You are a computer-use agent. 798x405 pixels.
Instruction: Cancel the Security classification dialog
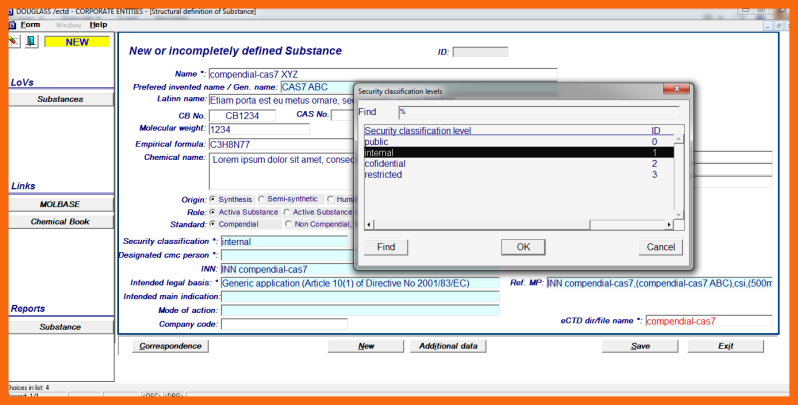[x=661, y=247]
